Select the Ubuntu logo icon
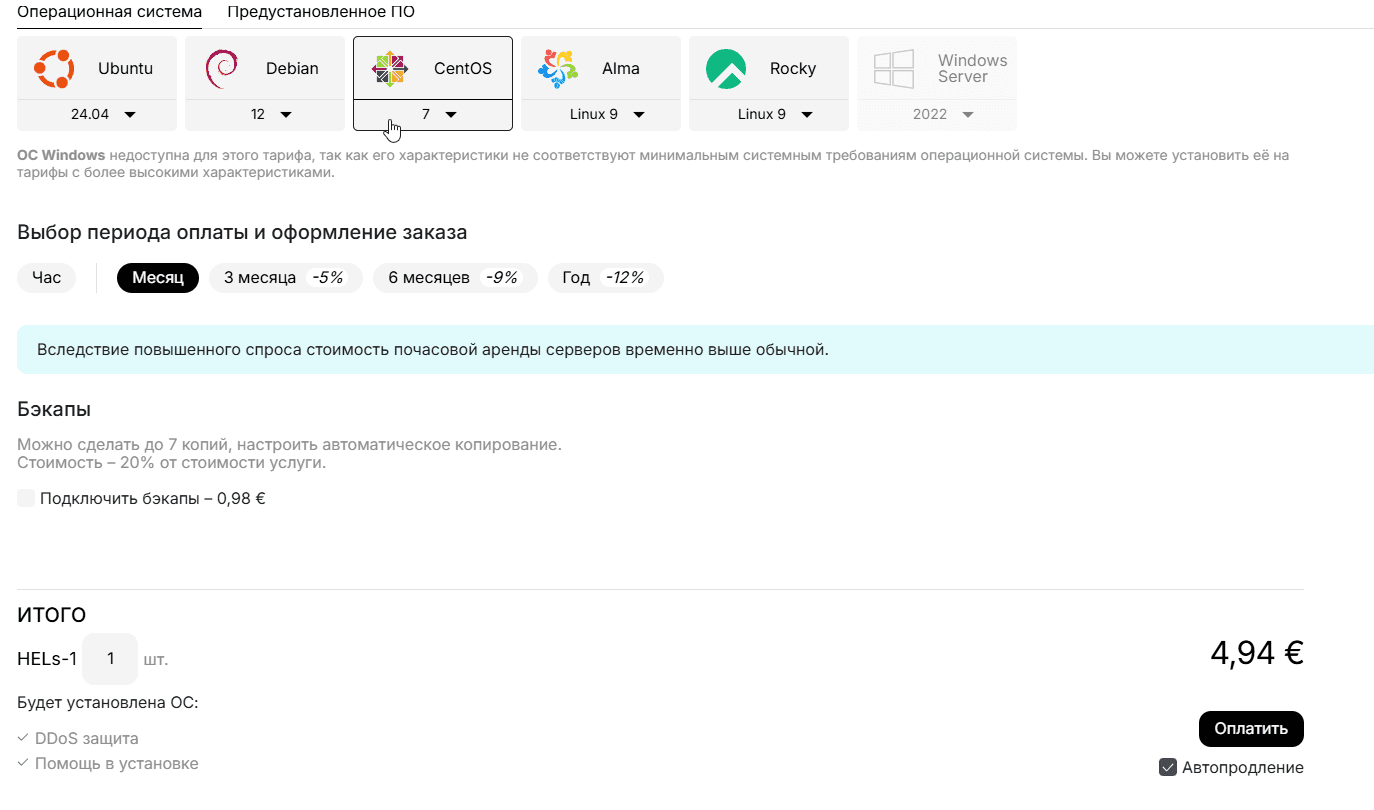 click(54, 69)
